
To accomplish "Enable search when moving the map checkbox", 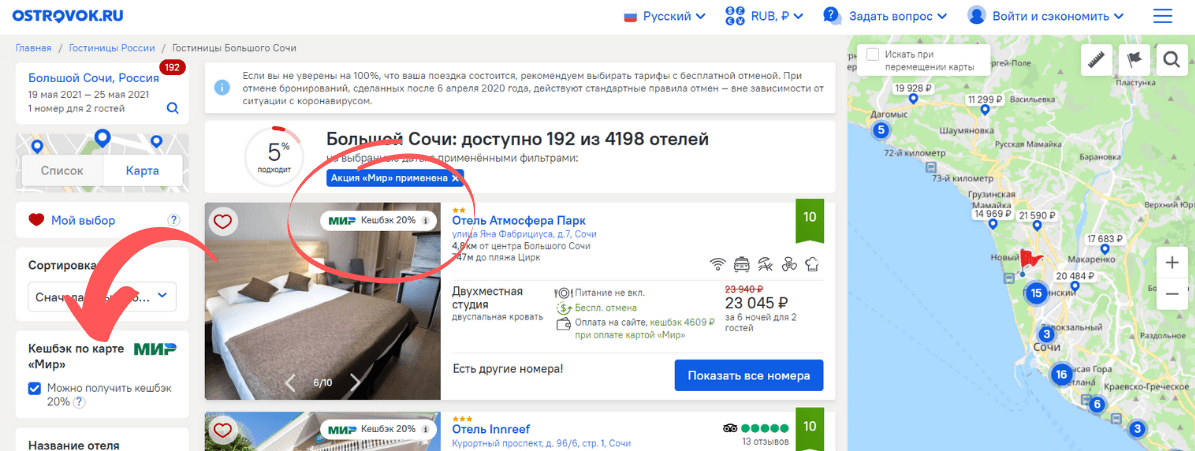I will [873, 53].
